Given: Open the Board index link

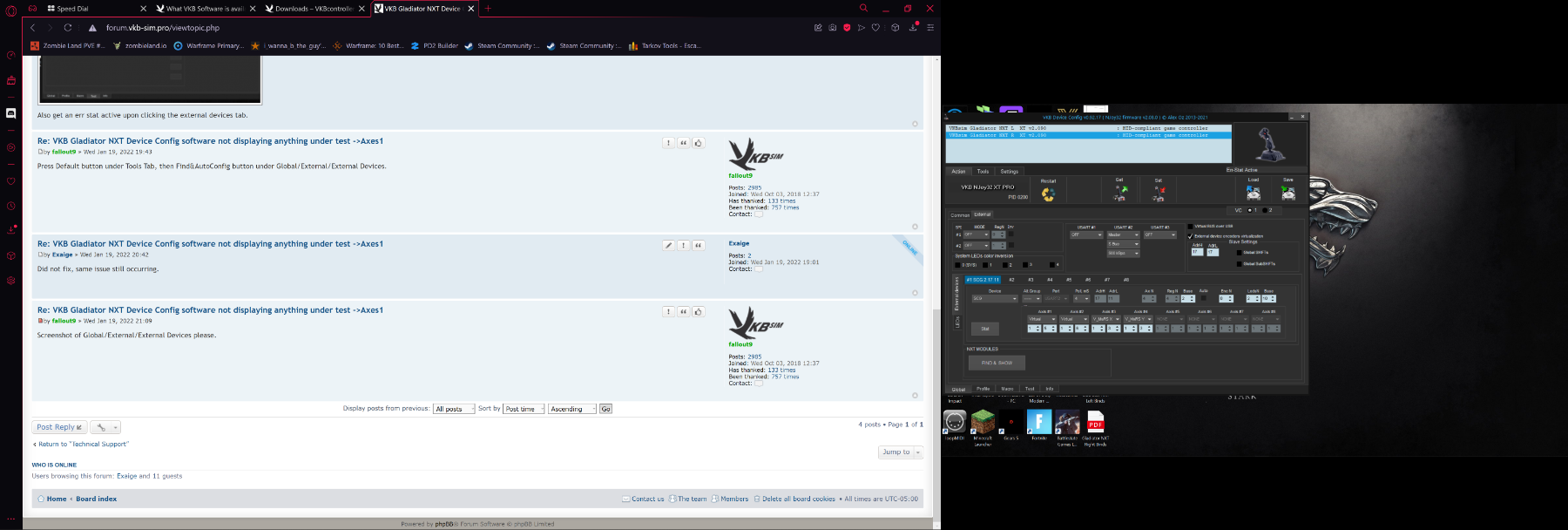Looking at the screenshot, I should pyautogui.click(x=96, y=499).
